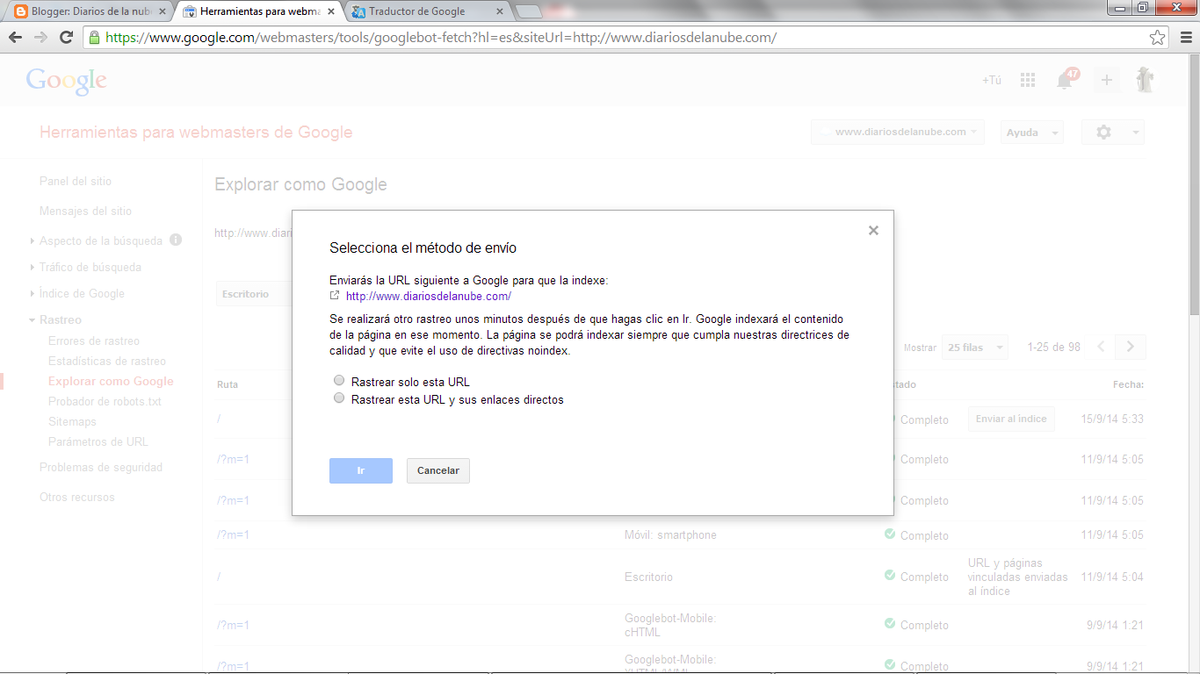Close the submission method dialog with X

(x=873, y=230)
